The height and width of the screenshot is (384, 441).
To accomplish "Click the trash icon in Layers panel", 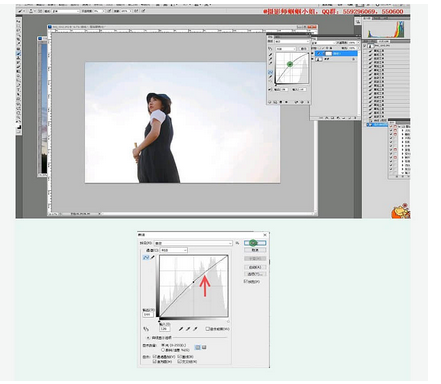I will [x=355, y=118].
